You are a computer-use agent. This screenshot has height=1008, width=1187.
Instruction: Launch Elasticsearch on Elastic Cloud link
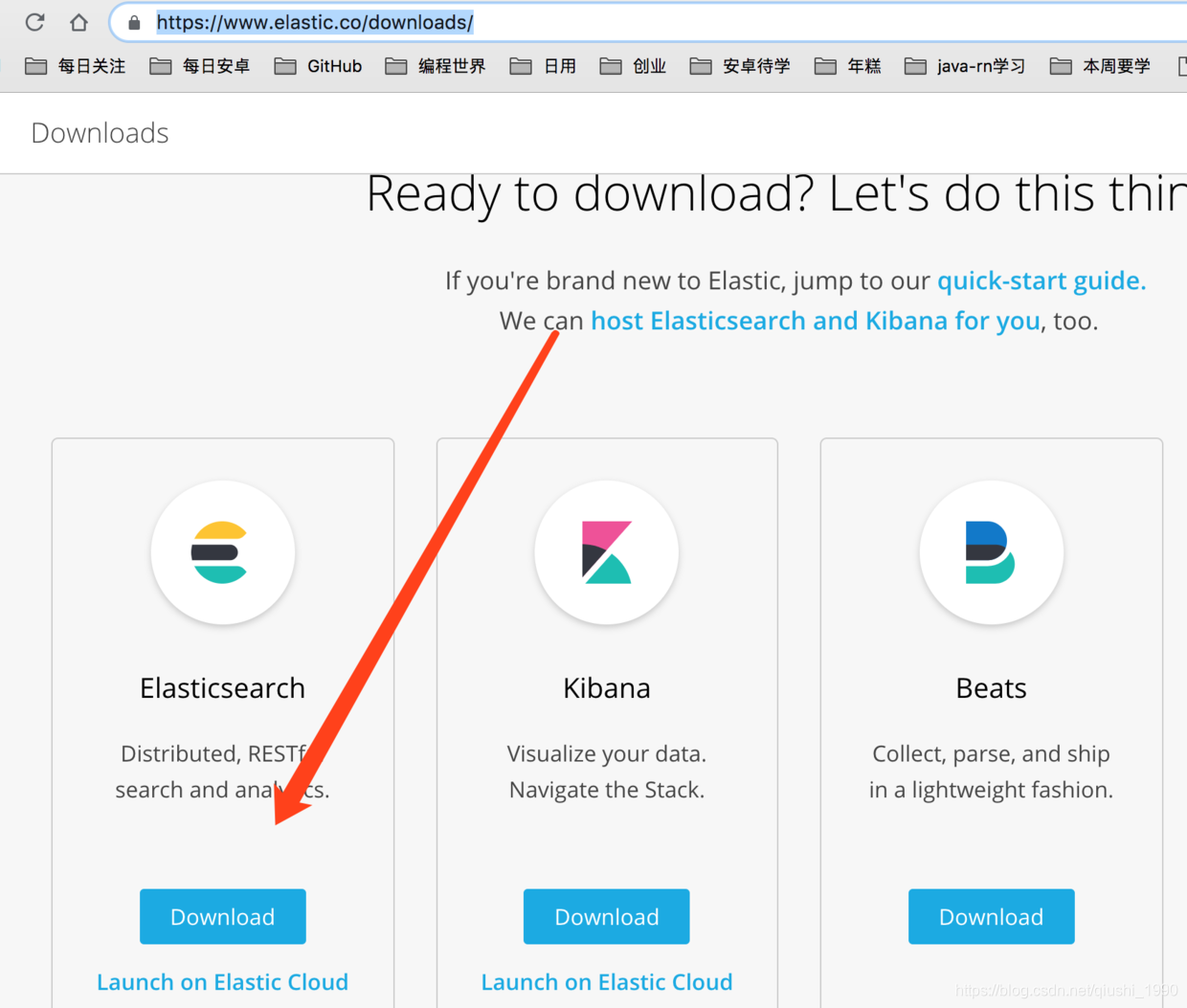(x=222, y=982)
